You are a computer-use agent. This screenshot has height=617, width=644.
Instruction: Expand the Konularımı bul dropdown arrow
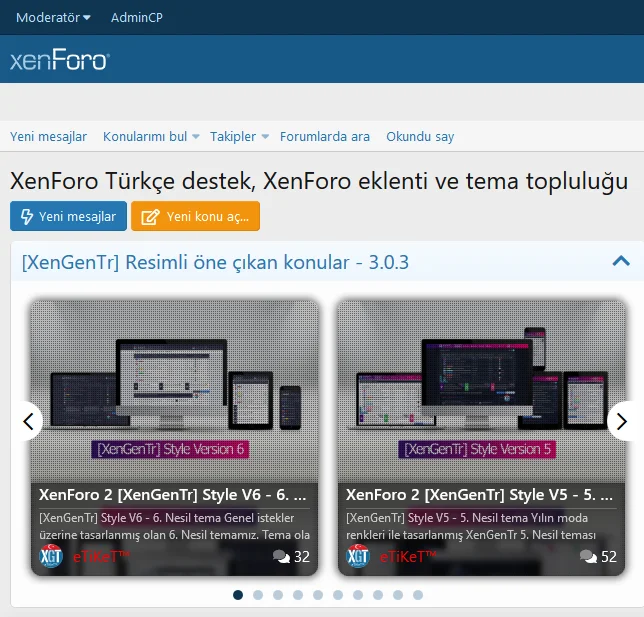point(196,137)
